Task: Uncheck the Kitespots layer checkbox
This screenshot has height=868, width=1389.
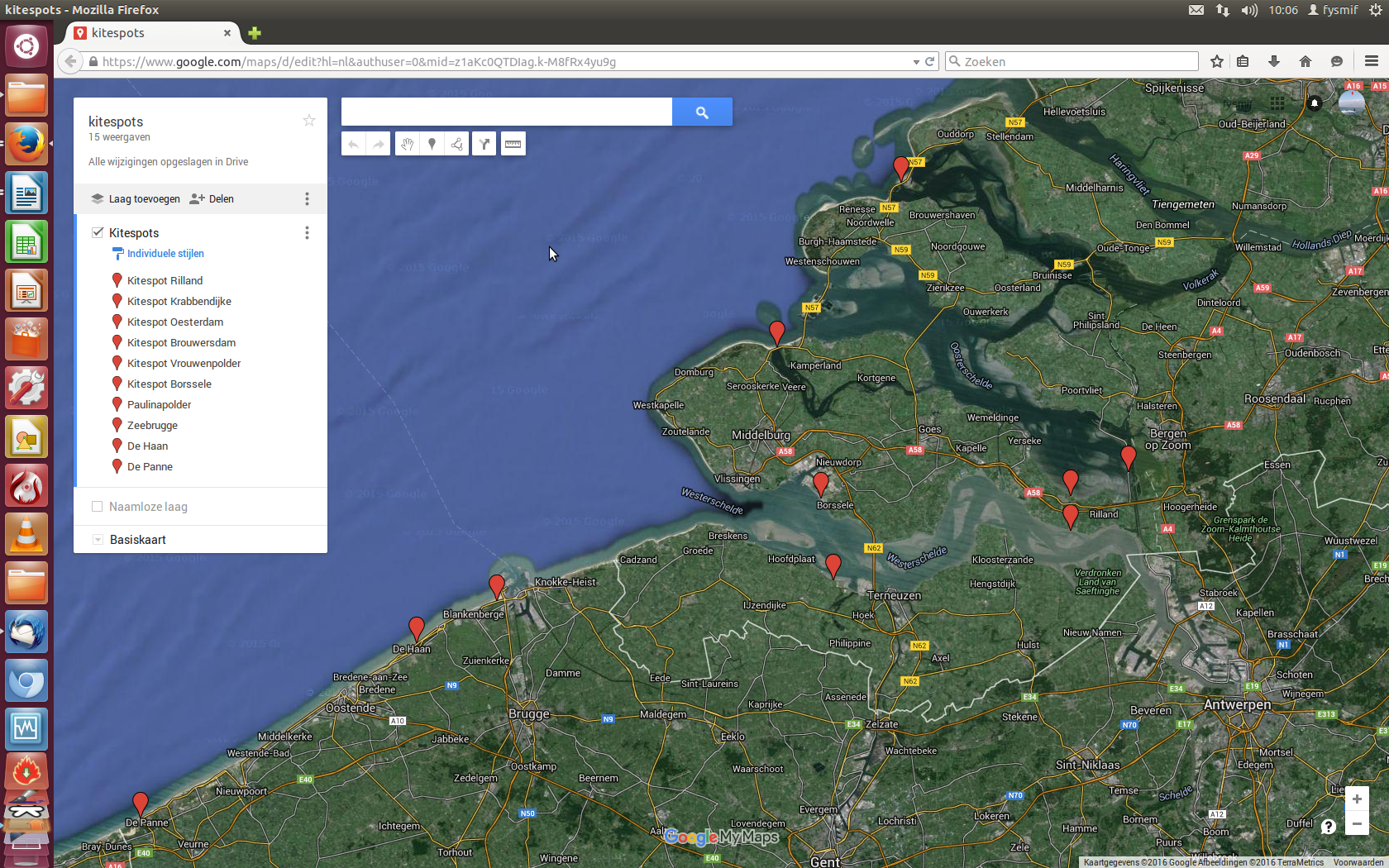Action: point(98,232)
